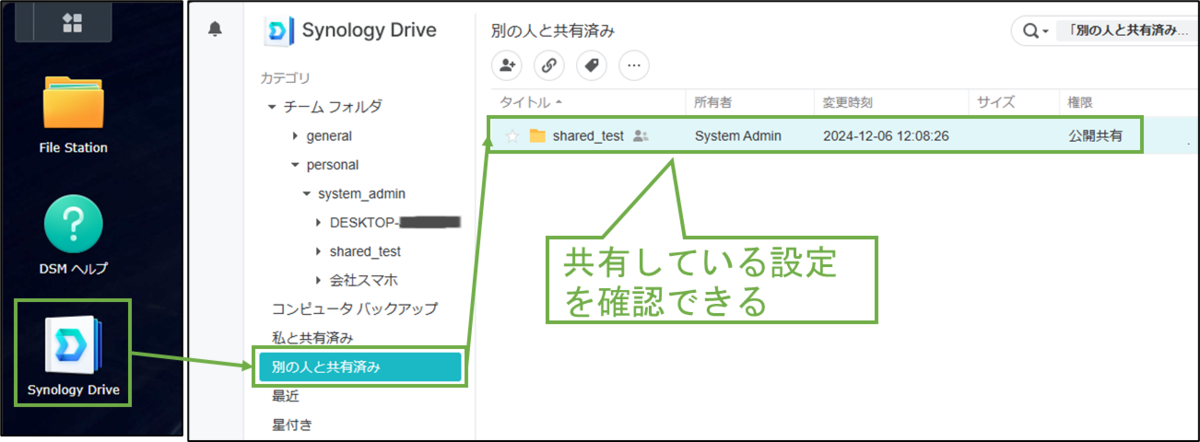Click the Synology Drive title text
Image resolution: width=1200 pixels, height=442 pixels.
pyautogui.click(x=369, y=30)
